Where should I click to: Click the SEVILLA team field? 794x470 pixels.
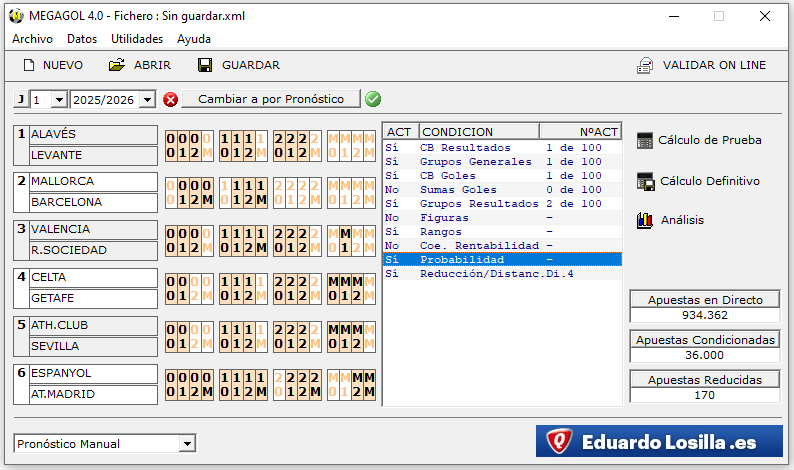93,346
